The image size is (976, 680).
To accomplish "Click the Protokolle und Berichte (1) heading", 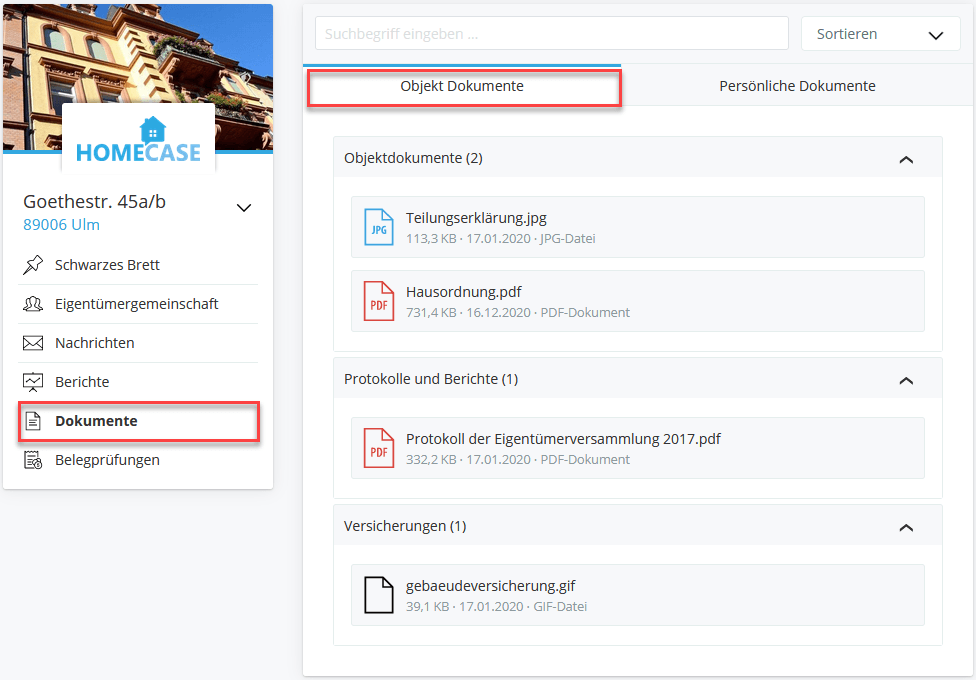I will 431,379.
